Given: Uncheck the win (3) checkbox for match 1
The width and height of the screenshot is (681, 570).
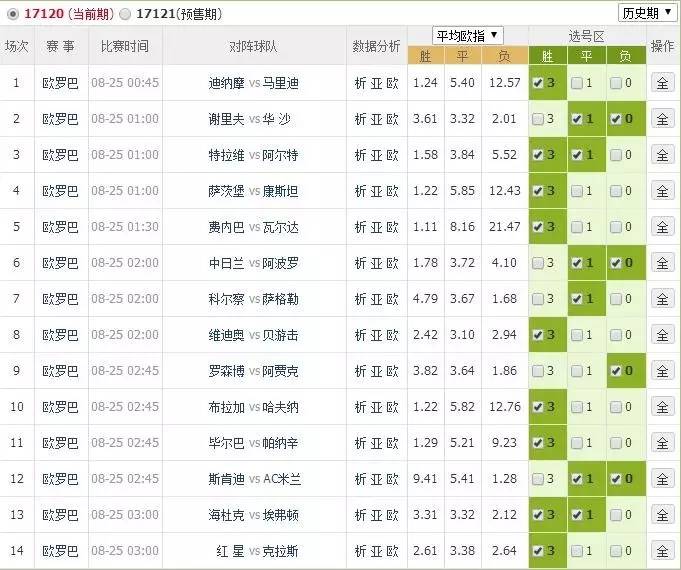Looking at the screenshot, I should tap(539, 83).
